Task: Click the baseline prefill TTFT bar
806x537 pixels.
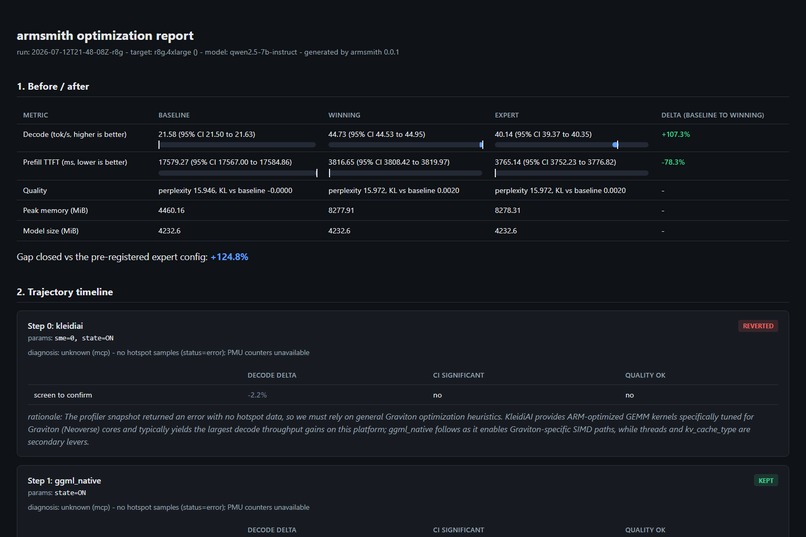Action: click(x=237, y=173)
